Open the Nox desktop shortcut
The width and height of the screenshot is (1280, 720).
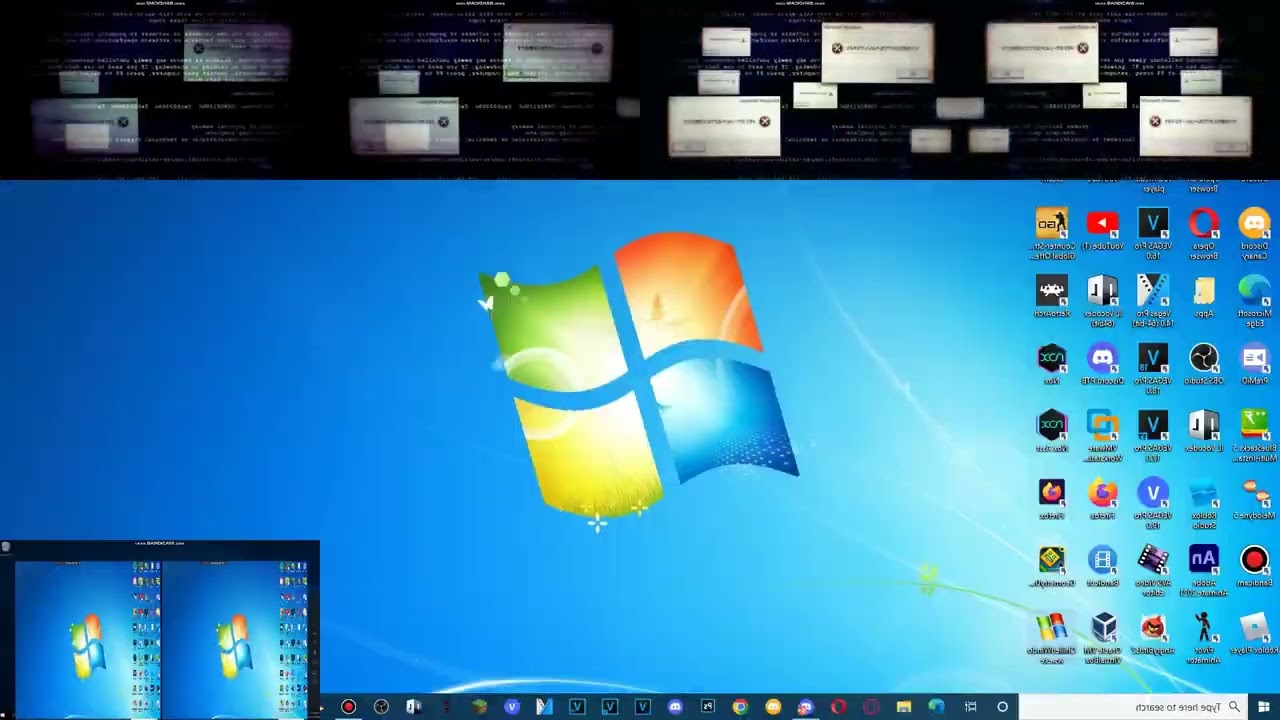coord(1052,364)
